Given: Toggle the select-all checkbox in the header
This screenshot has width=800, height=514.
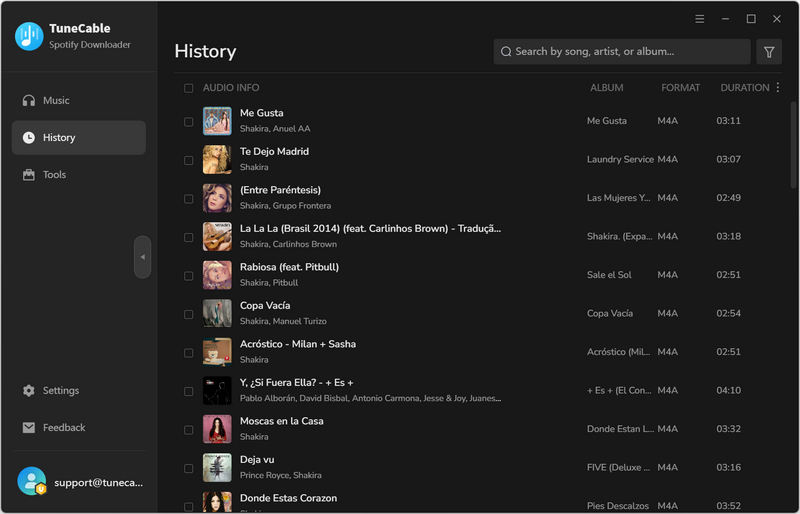Looking at the screenshot, I should [188, 88].
